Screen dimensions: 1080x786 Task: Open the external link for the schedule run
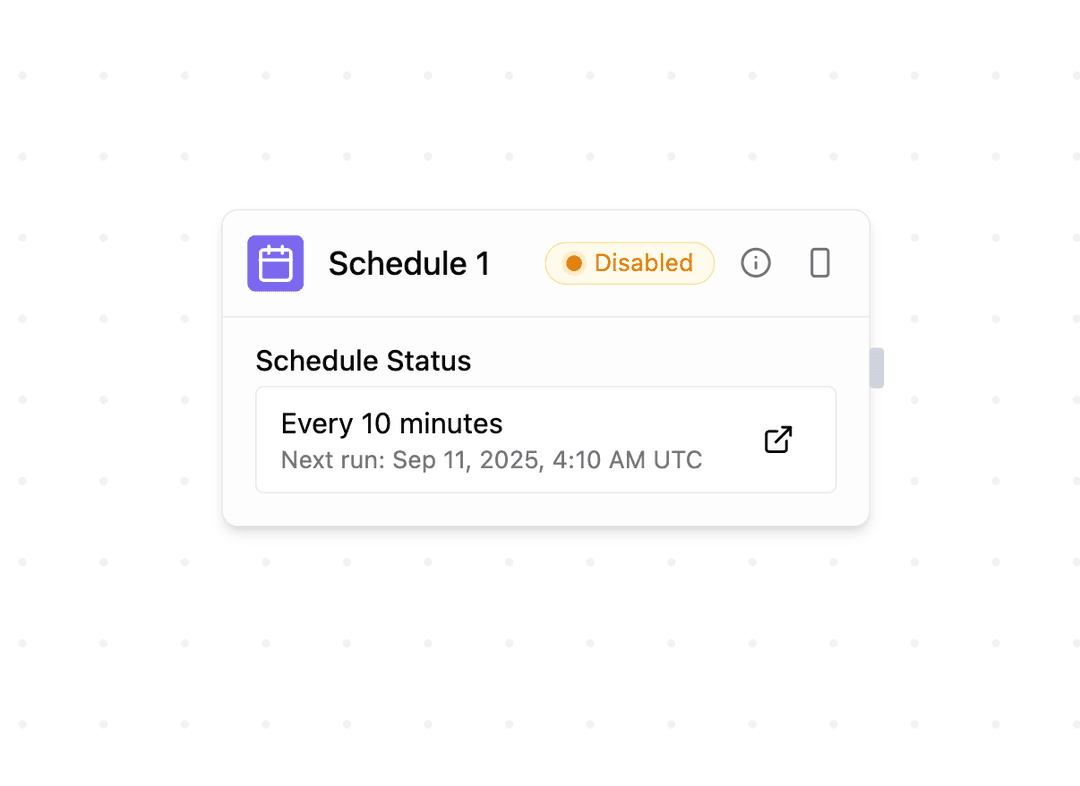click(778, 439)
